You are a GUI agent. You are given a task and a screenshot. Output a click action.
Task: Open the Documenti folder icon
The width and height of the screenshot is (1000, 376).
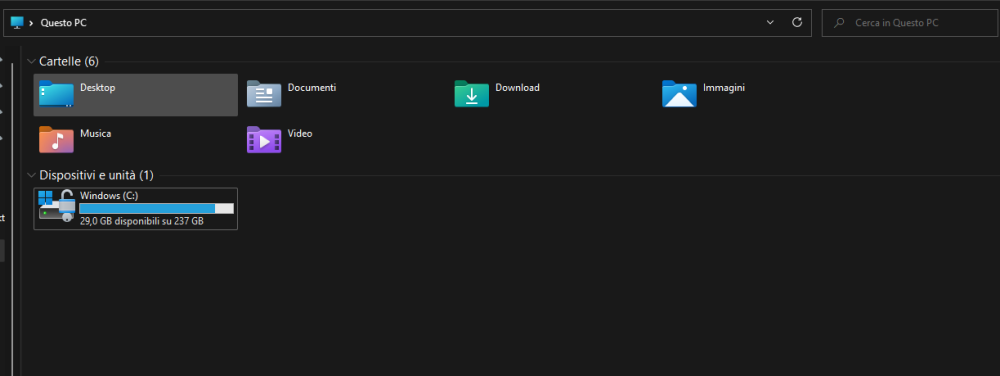click(263, 94)
